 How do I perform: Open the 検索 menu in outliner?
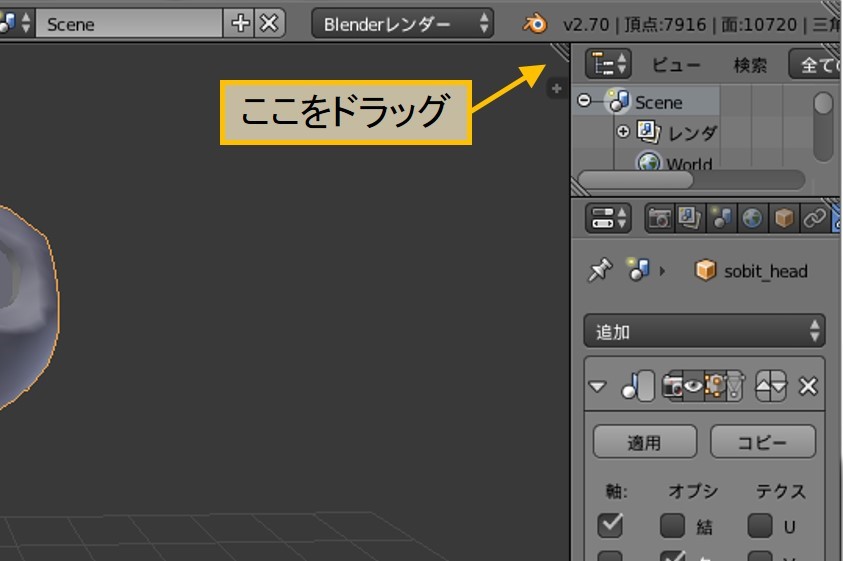pos(750,65)
